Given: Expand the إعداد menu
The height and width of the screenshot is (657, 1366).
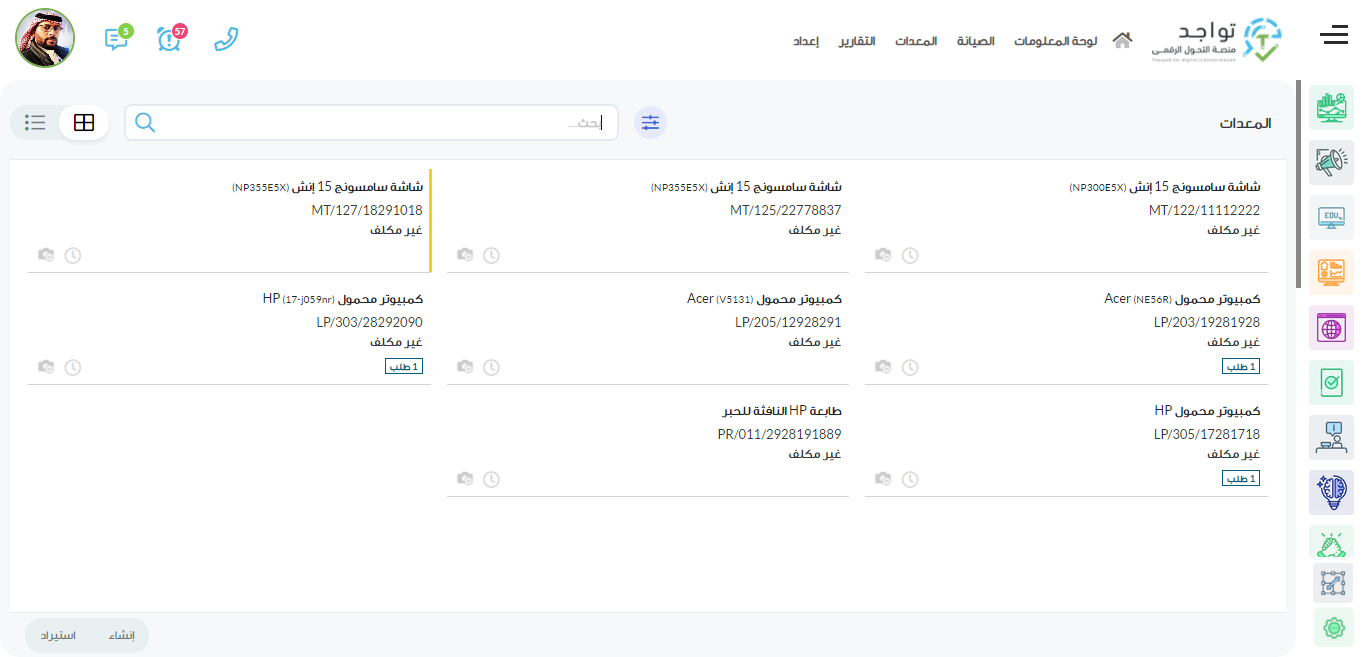Looking at the screenshot, I should click(806, 41).
